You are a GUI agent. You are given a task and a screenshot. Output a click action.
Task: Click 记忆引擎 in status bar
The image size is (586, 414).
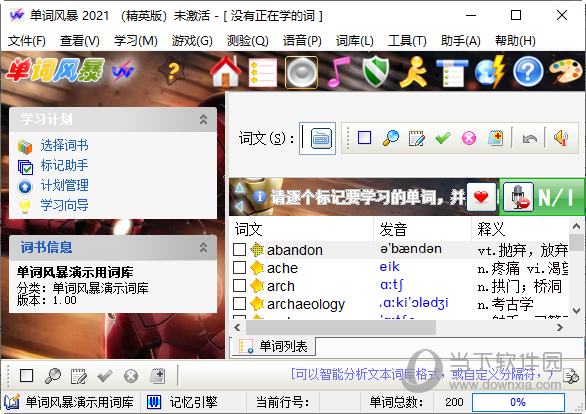pyautogui.click(x=193, y=402)
